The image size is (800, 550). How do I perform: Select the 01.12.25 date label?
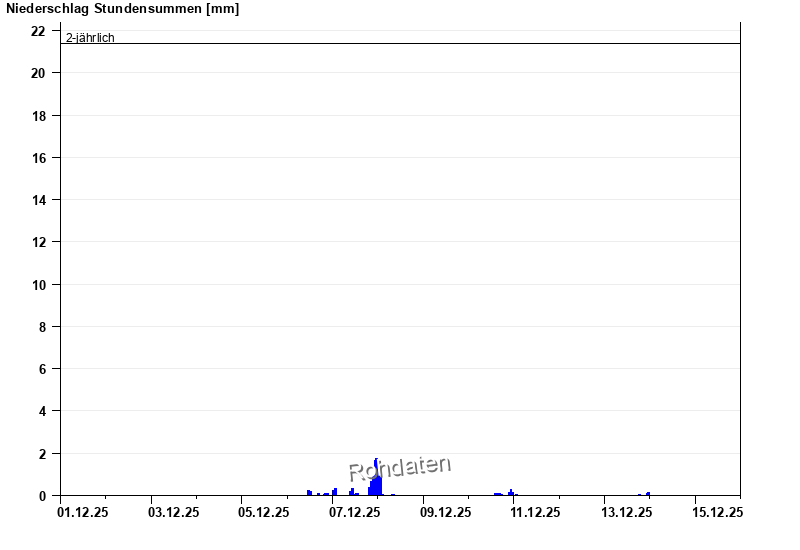coord(82,513)
